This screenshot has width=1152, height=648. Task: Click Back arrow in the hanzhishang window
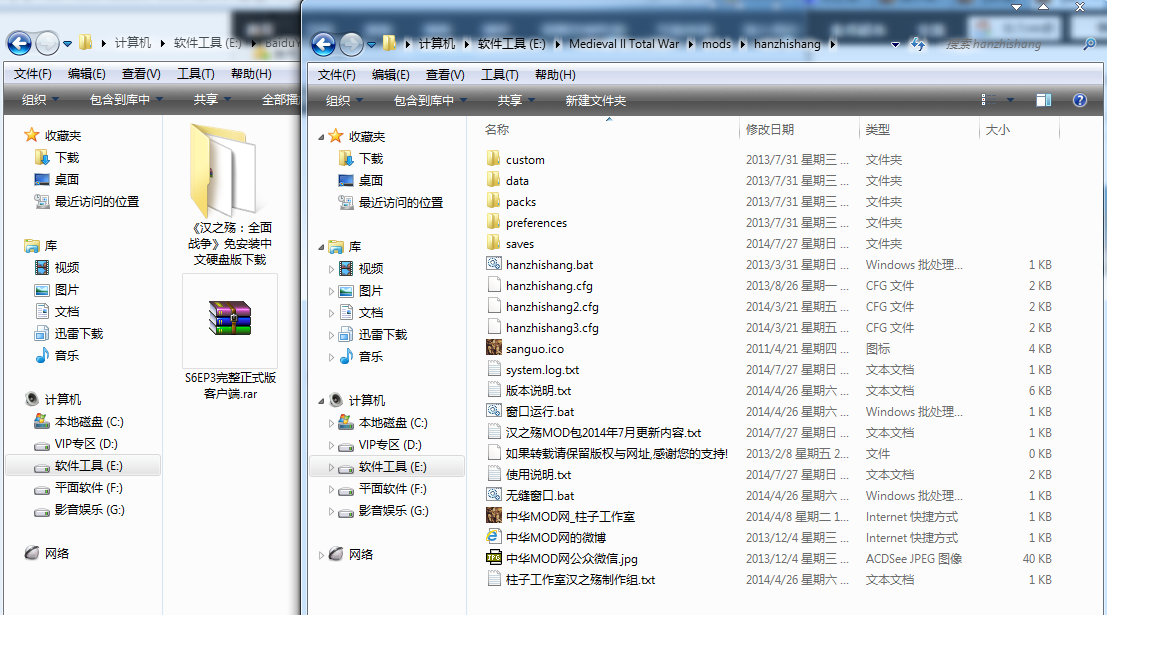(323, 44)
